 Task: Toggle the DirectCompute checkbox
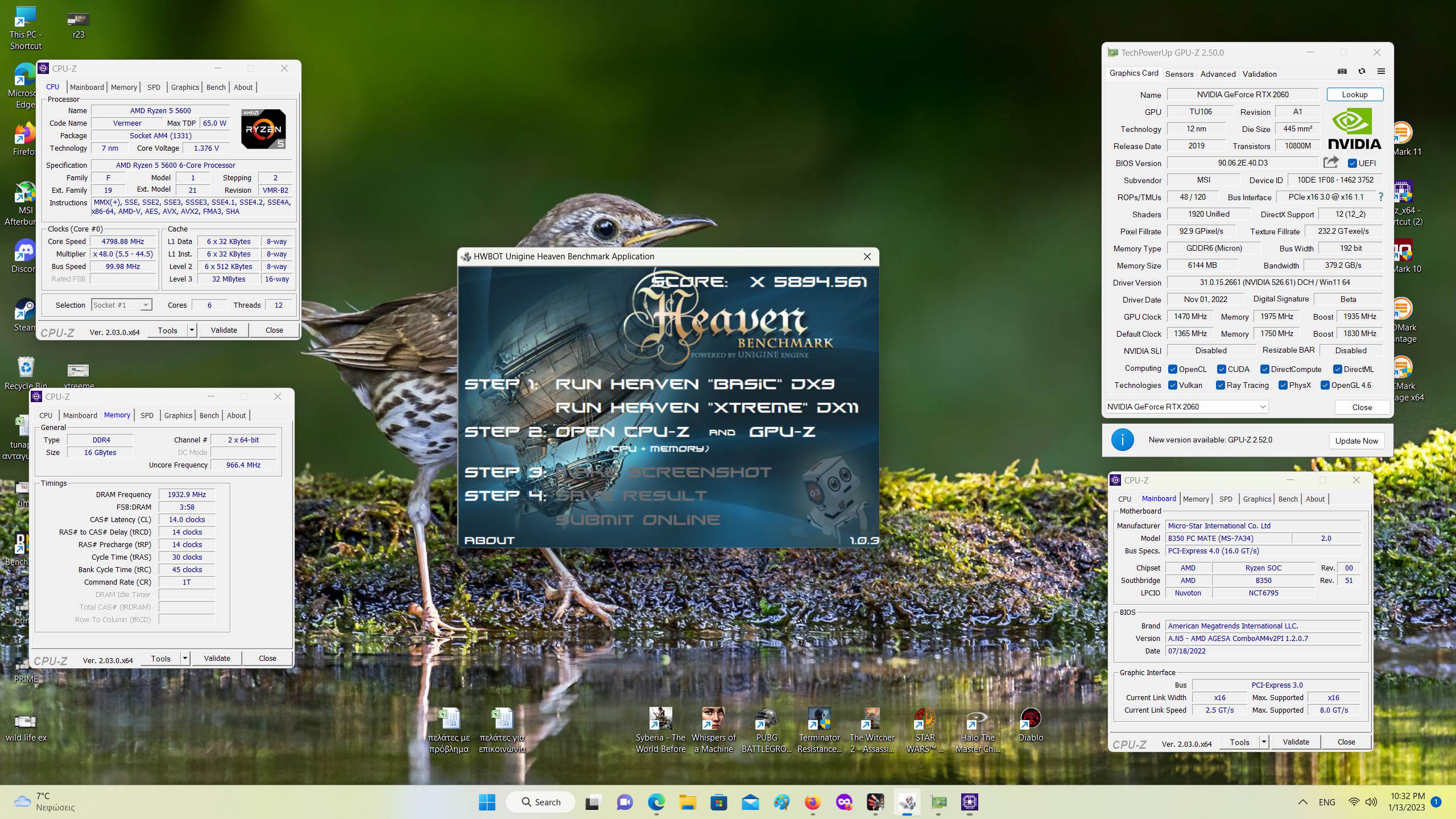(1264, 369)
